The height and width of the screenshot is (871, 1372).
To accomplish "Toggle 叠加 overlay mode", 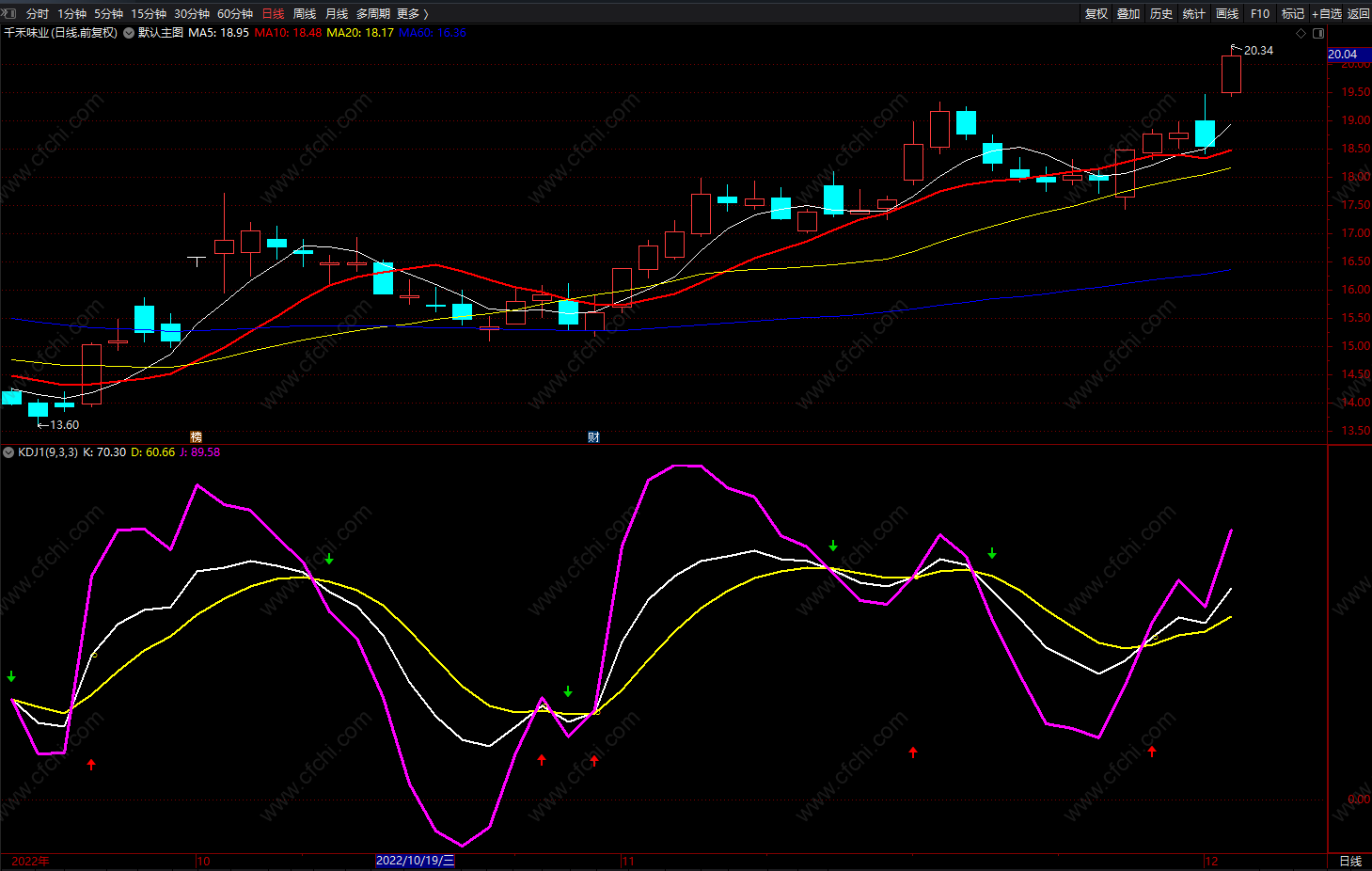I will point(1128,13).
